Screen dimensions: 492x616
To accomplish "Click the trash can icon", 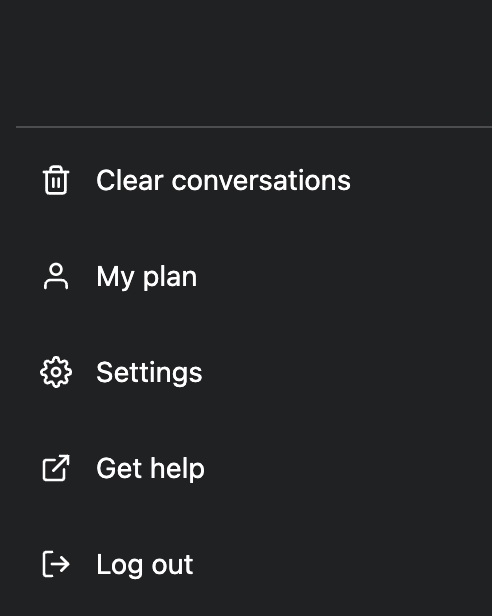I will point(56,180).
